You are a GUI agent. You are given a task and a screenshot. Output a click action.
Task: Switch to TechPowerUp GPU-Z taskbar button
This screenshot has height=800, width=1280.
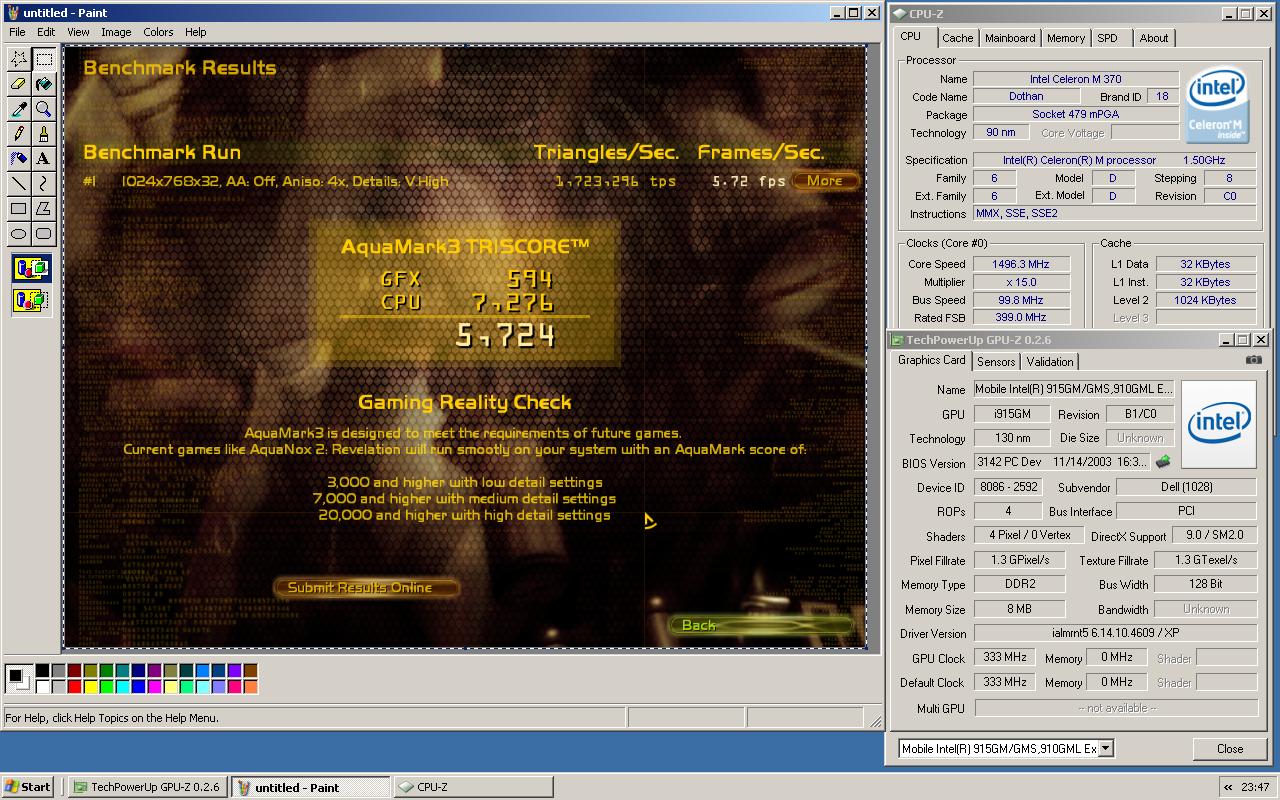(149, 787)
